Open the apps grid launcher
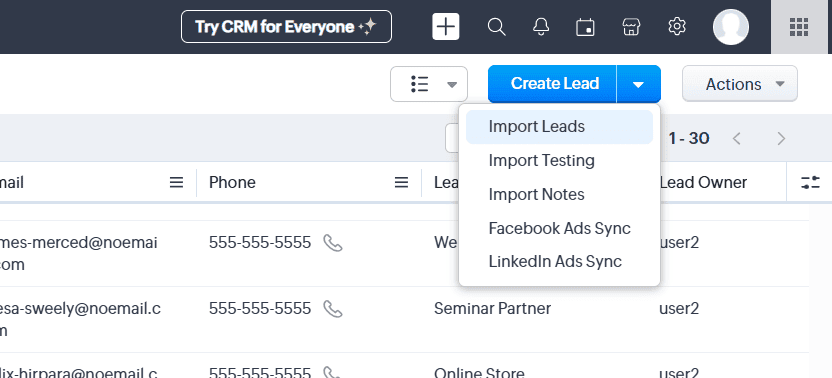The height and width of the screenshot is (378, 832). click(x=799, y=27)
